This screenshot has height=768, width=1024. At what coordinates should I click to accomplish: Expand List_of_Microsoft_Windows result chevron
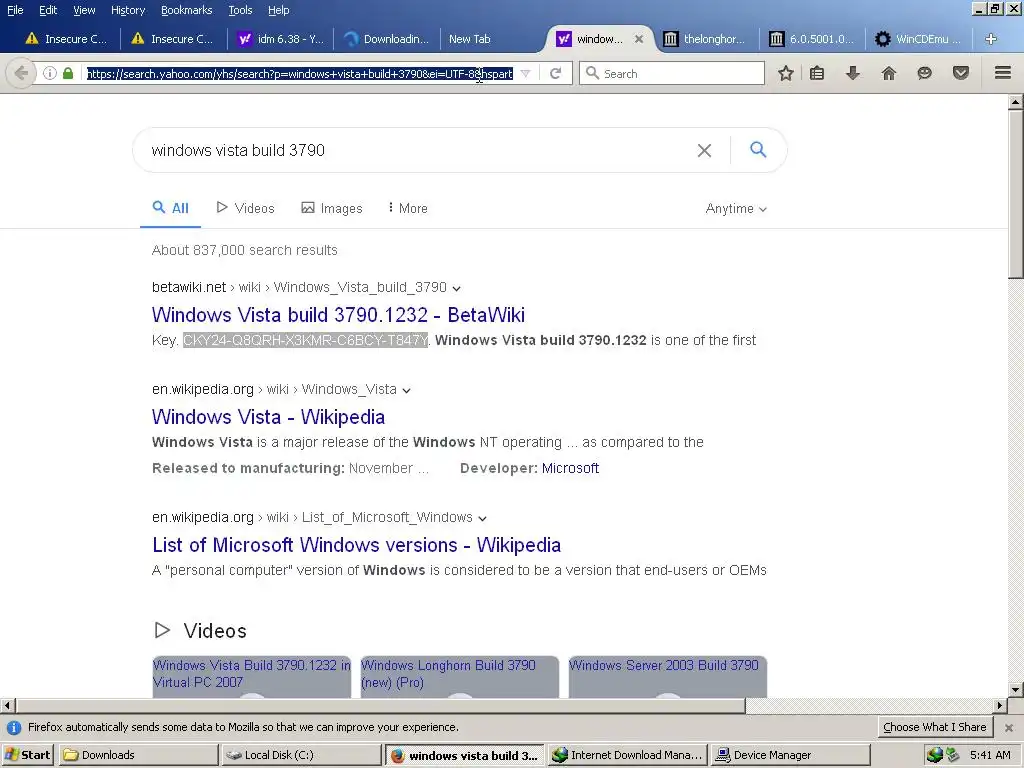click(x=482, y=519)
